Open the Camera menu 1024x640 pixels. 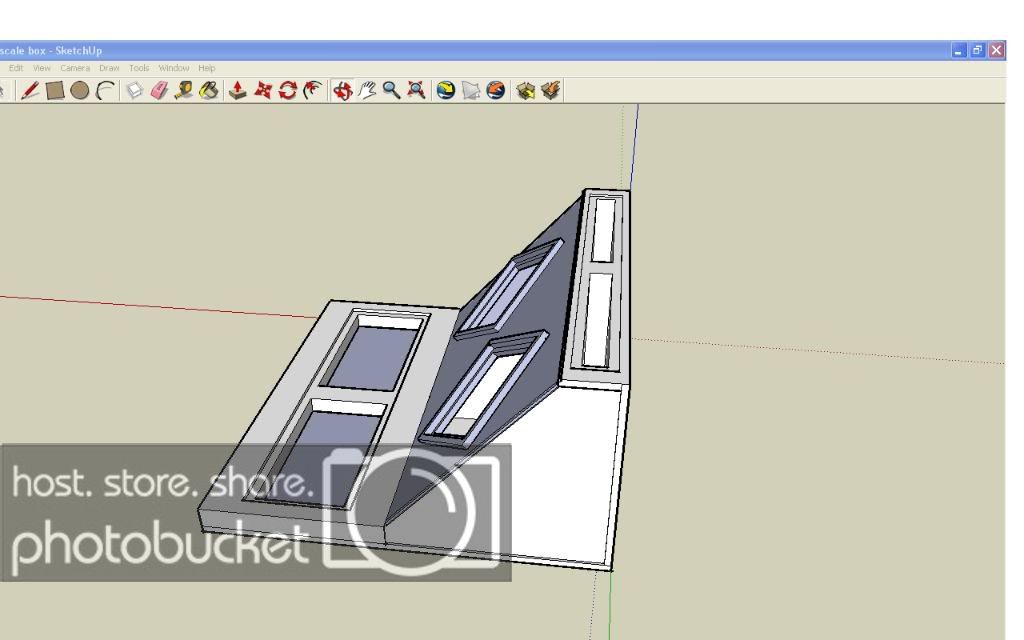(x=75, y=68)
